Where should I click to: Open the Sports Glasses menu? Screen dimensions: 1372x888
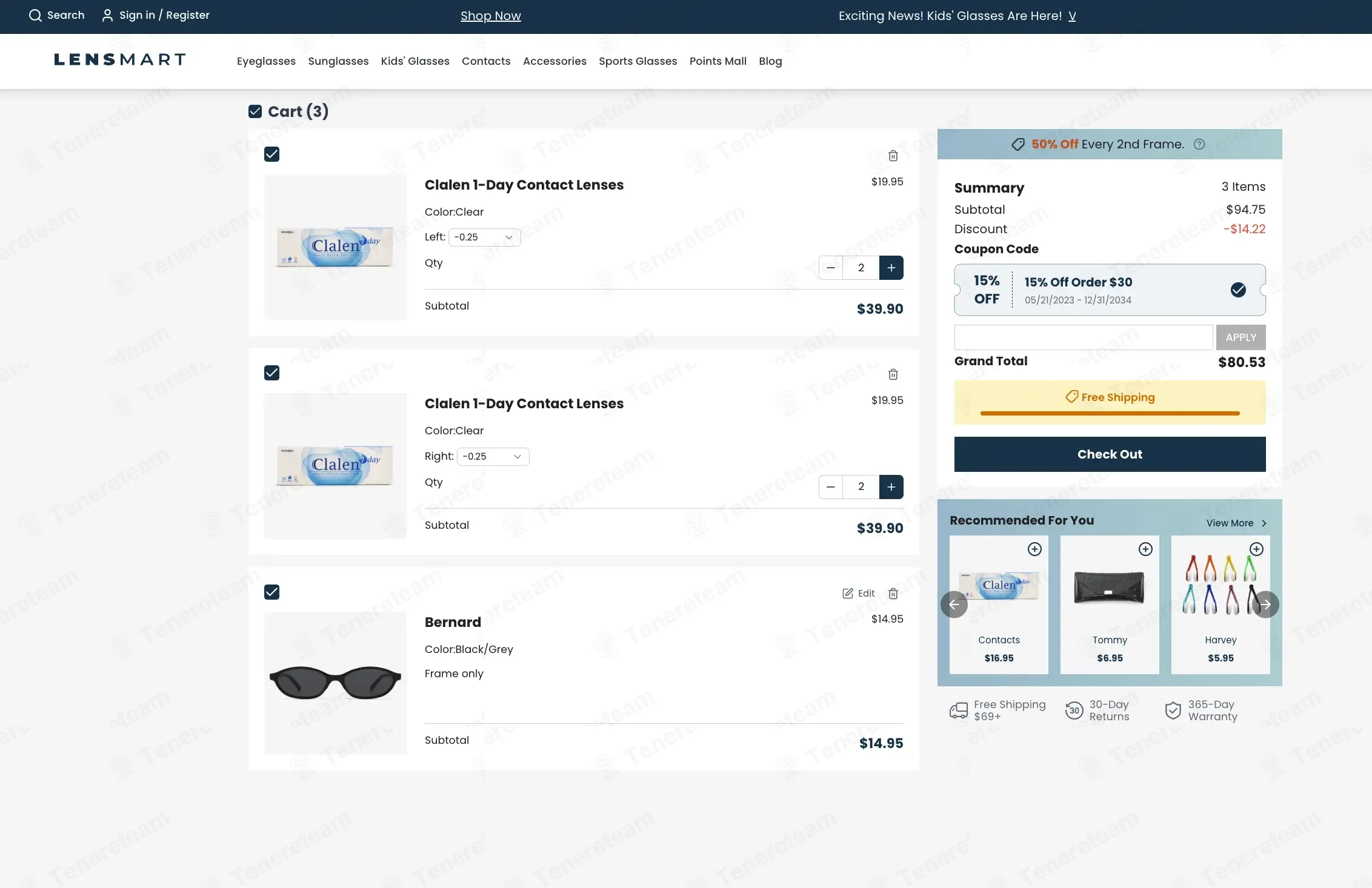point(638,61)
